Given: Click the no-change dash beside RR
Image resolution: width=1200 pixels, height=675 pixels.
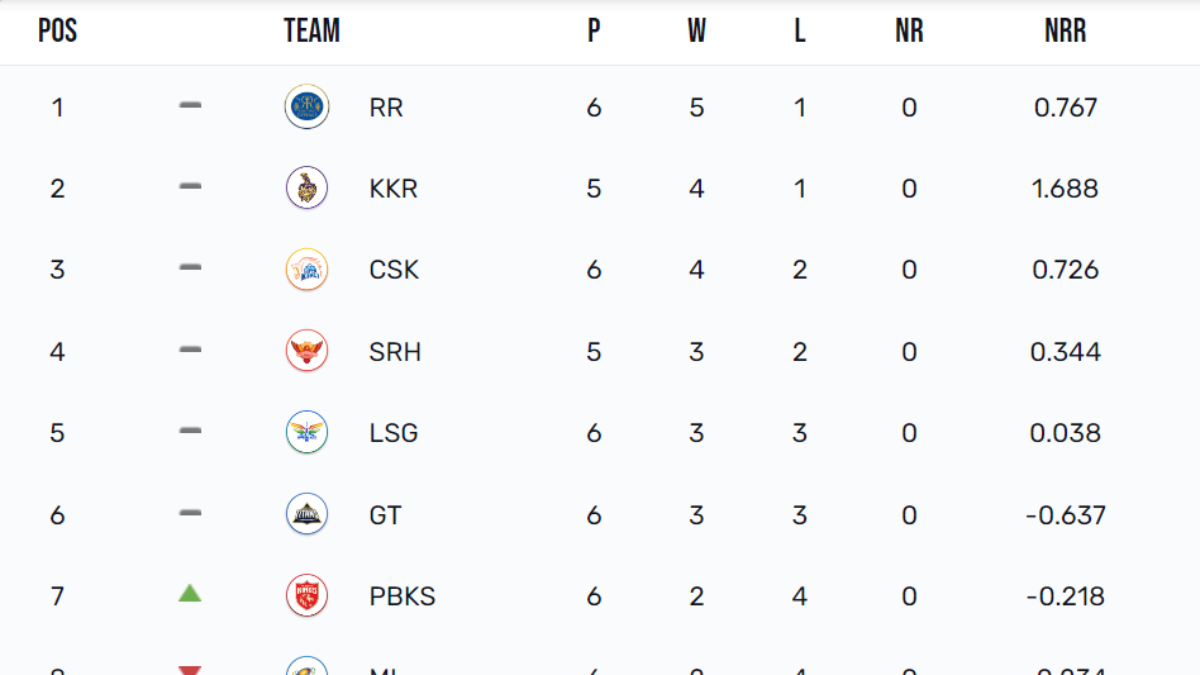Looking at the screenshot, I should coord(190,105).
